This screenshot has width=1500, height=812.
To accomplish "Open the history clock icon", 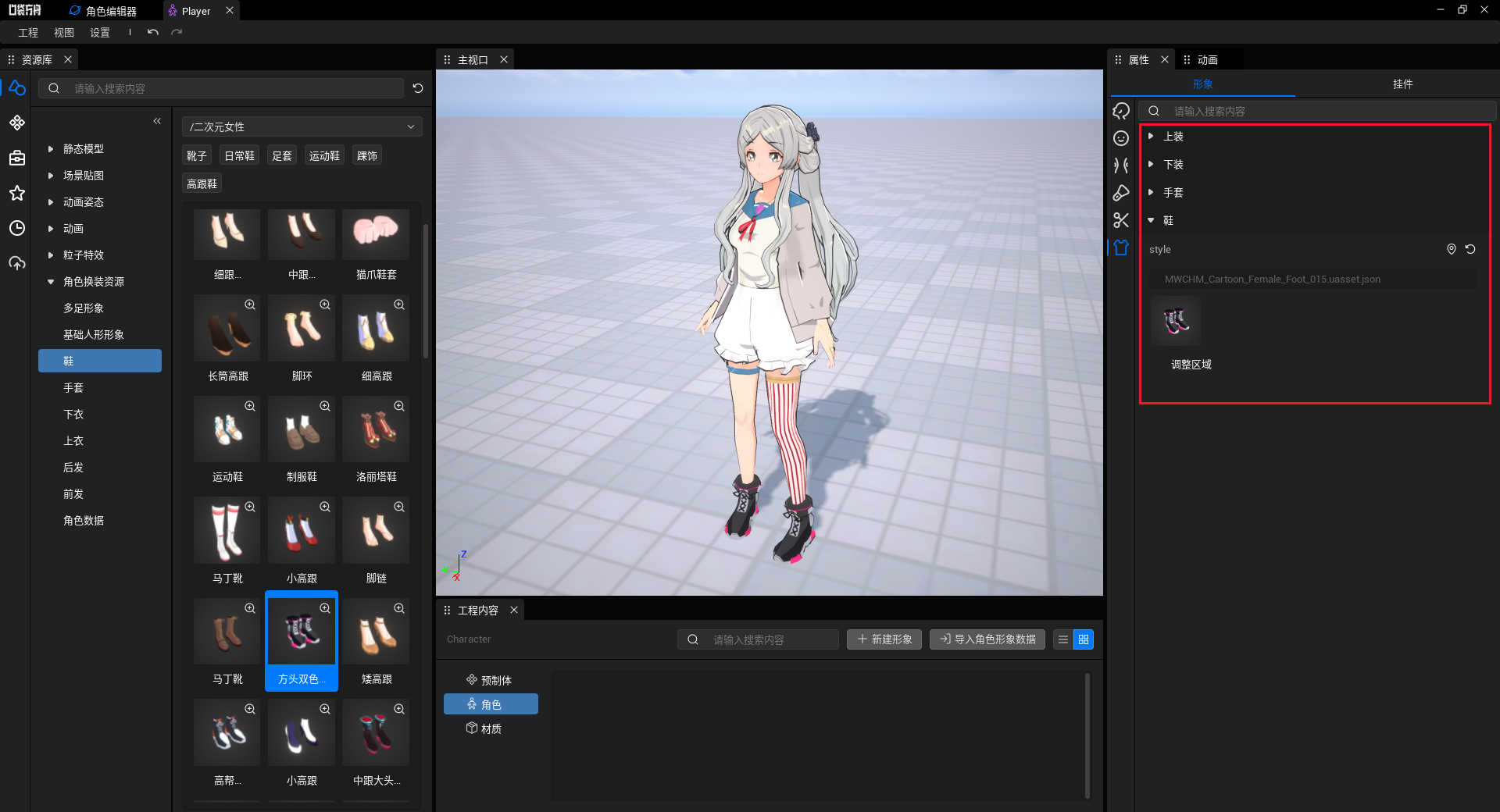I will [x=17, y=228].
